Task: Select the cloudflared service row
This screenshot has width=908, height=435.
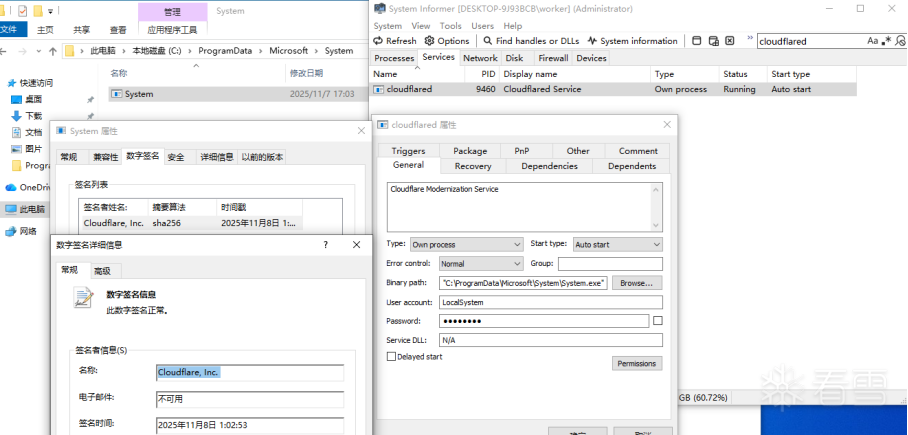Action: [613, 89]
